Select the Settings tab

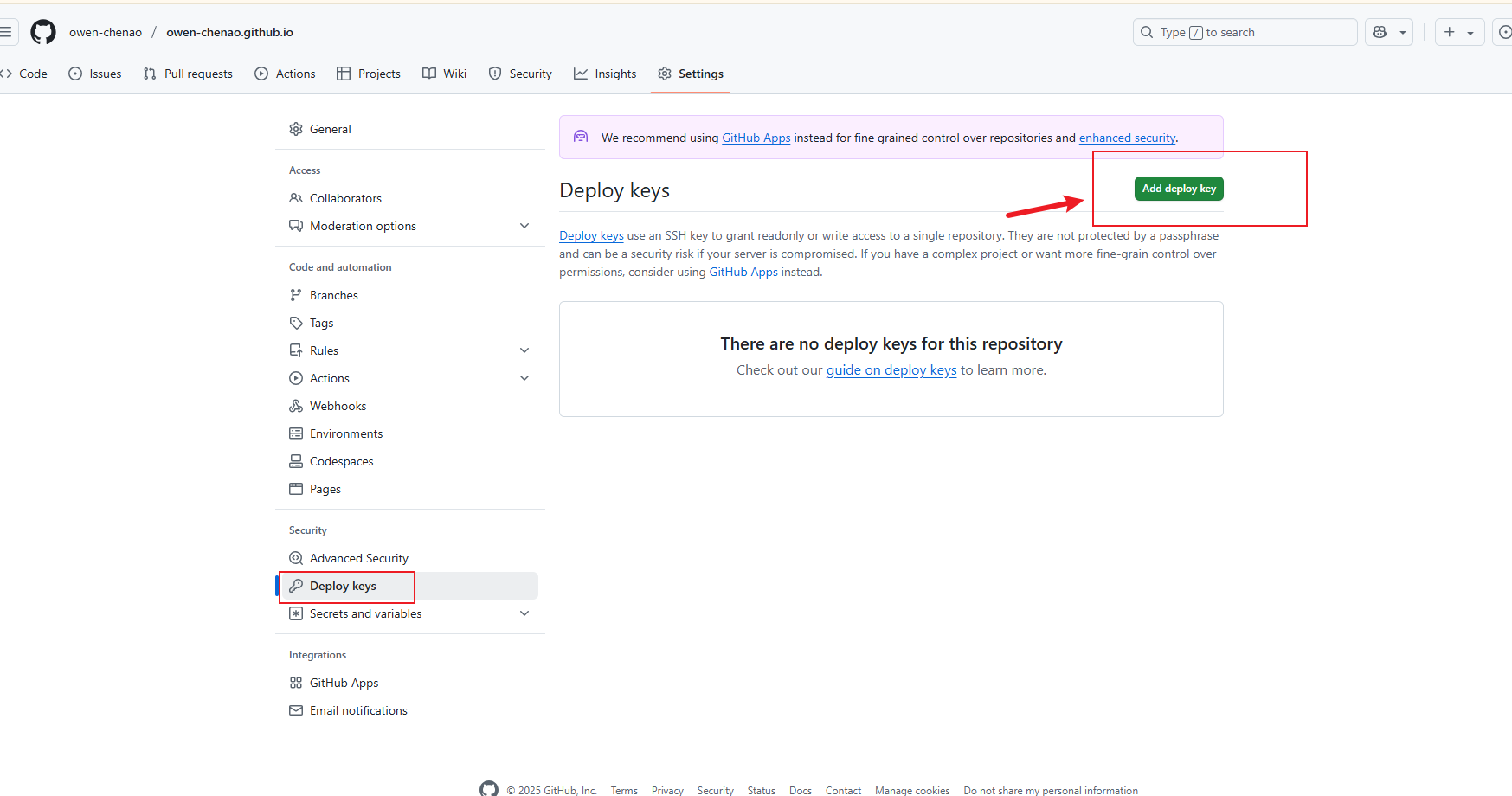pos(691,74)
